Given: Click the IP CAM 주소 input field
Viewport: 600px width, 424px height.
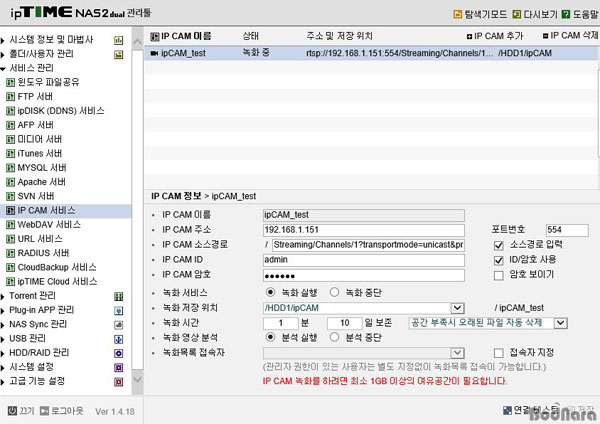Looking at the screenshot, I should pos(362,230).
